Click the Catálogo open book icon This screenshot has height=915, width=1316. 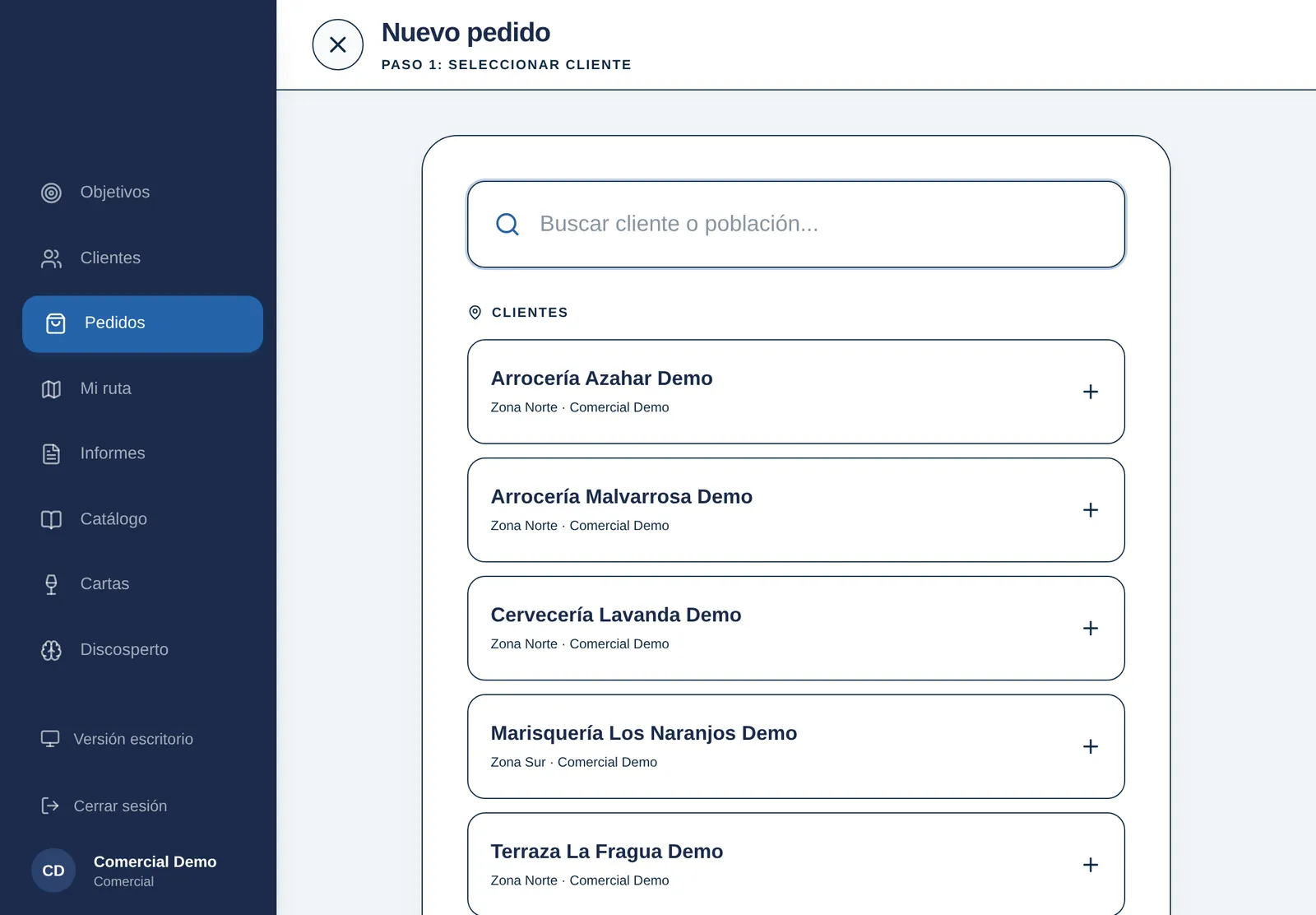[x=51, y=519]
